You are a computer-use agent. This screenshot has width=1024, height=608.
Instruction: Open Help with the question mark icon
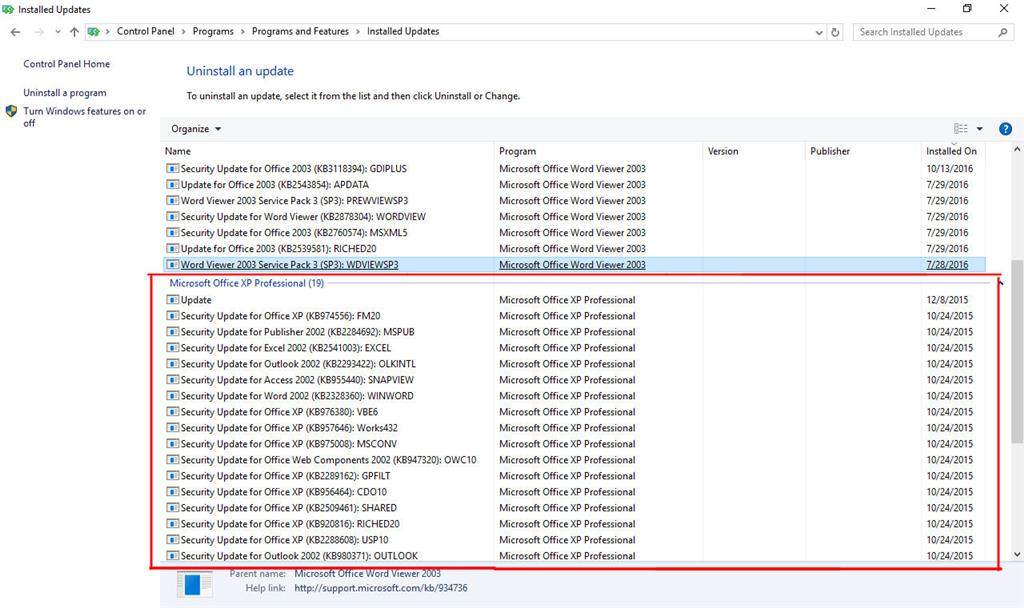coord(1006,129)
